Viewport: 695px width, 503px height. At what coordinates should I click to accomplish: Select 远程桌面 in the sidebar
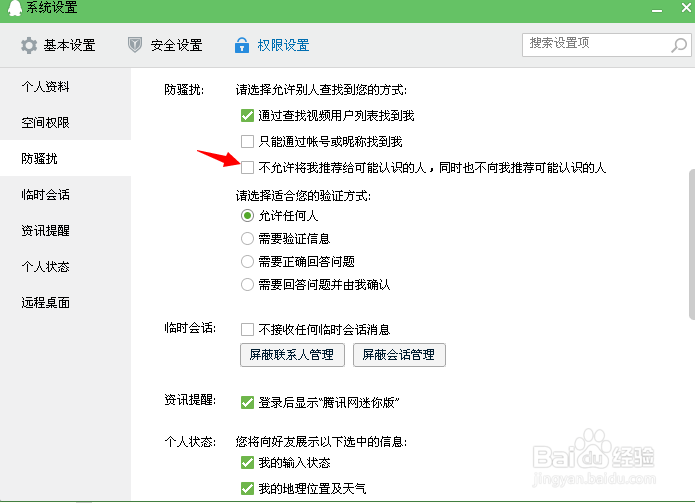(66, 303)
